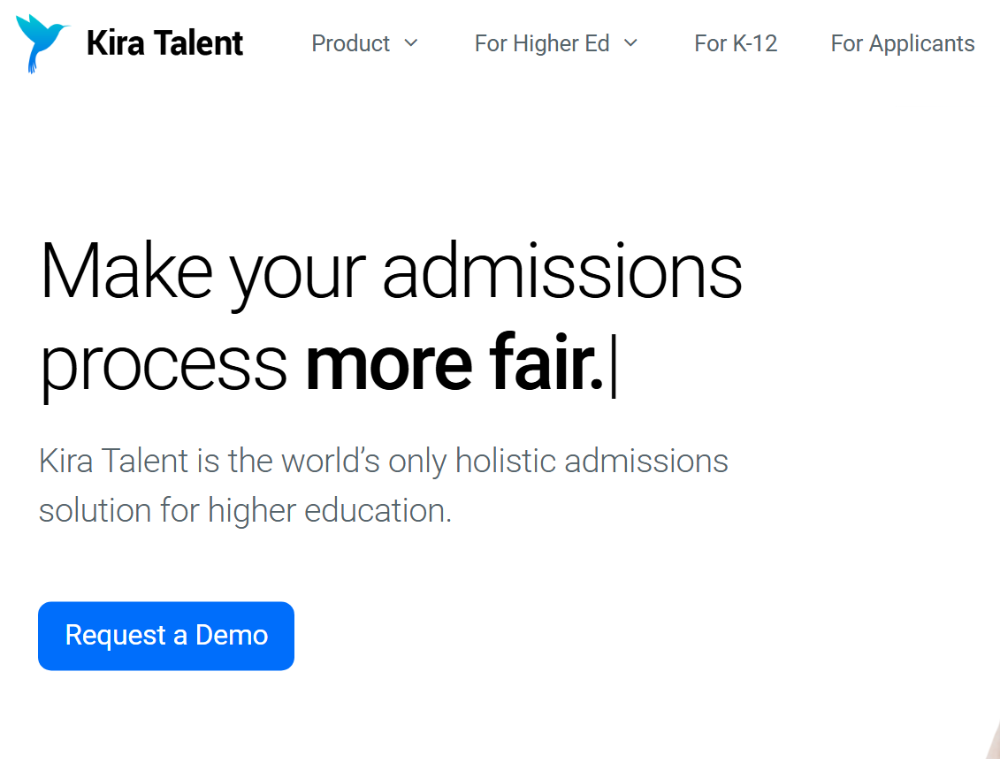Click the Request a Demo button
This screenshot has width=1000, height=759.
(166, 636)
